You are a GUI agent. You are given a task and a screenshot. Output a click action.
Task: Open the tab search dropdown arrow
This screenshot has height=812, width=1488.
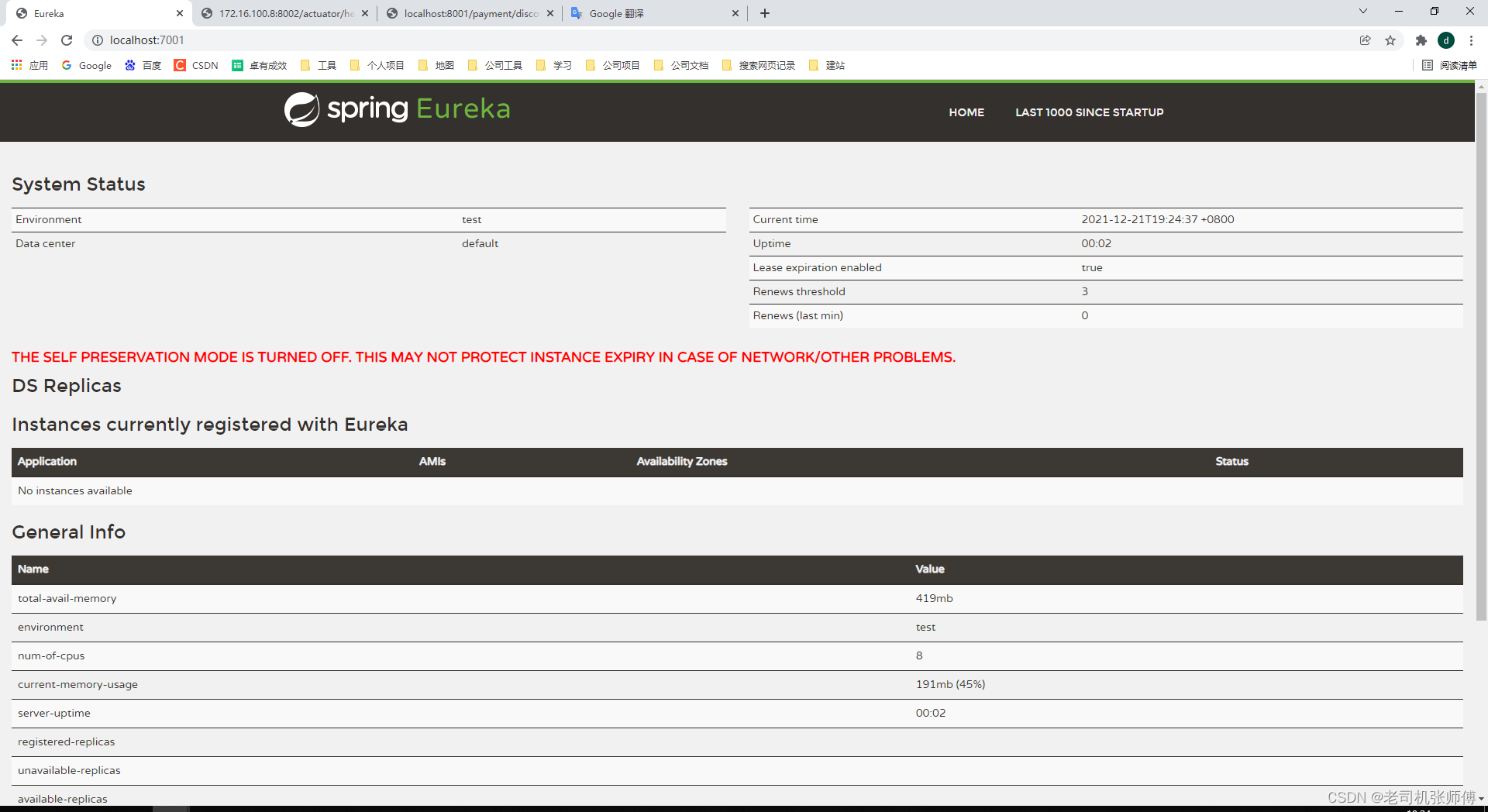[x=1363, y=12]
